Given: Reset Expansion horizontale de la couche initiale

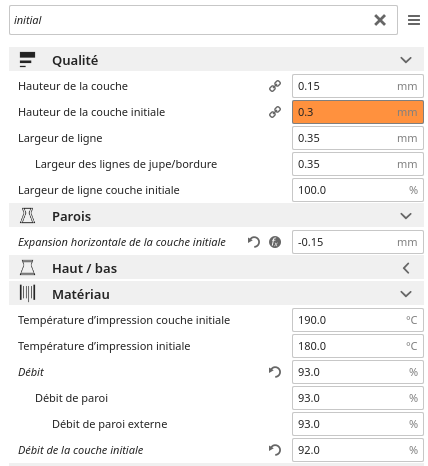Looking at the screenshot, I should pyautogui.click(x=254, y=242).
